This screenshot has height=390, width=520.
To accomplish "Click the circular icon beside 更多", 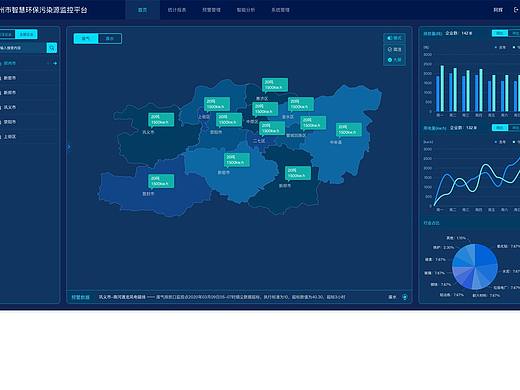I will (405, 297).
